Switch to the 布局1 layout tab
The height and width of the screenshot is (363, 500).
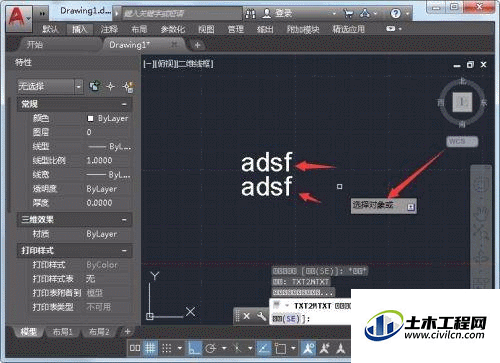point(63,332)
